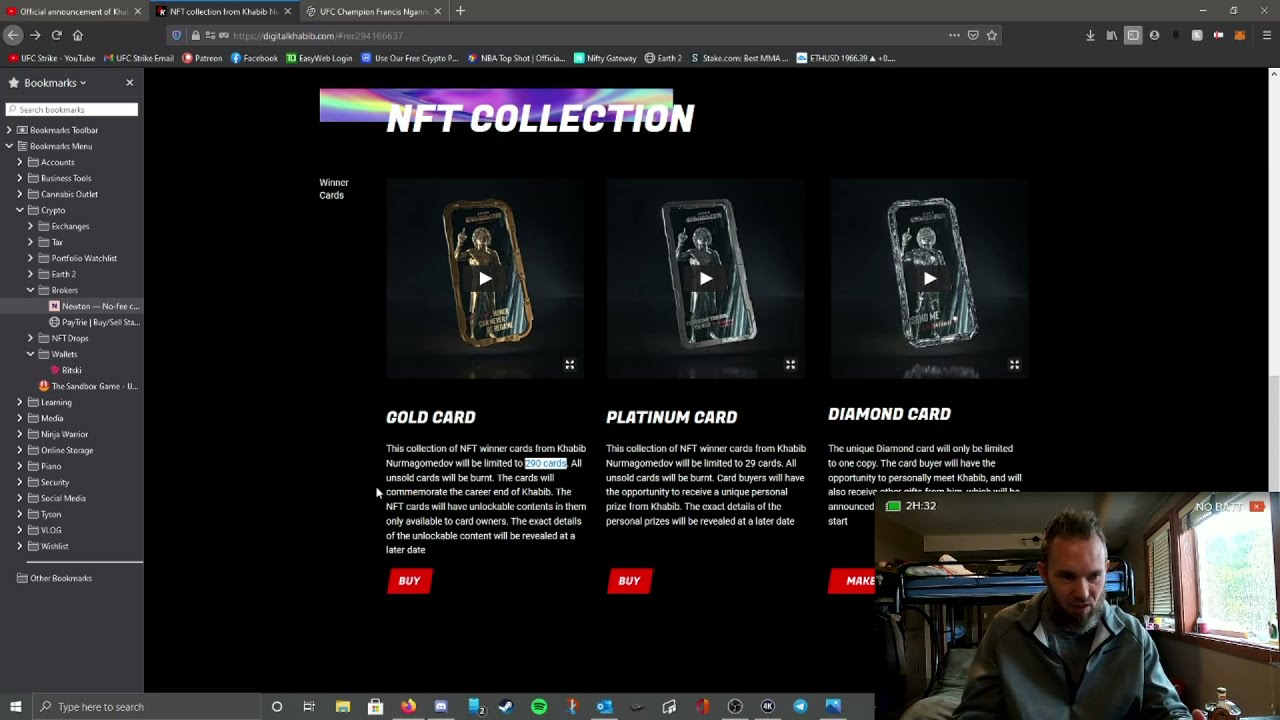1280x720 pixels.
Task: Open Windows Start menu
Action: pyautogui.click(x=15, y=707)
